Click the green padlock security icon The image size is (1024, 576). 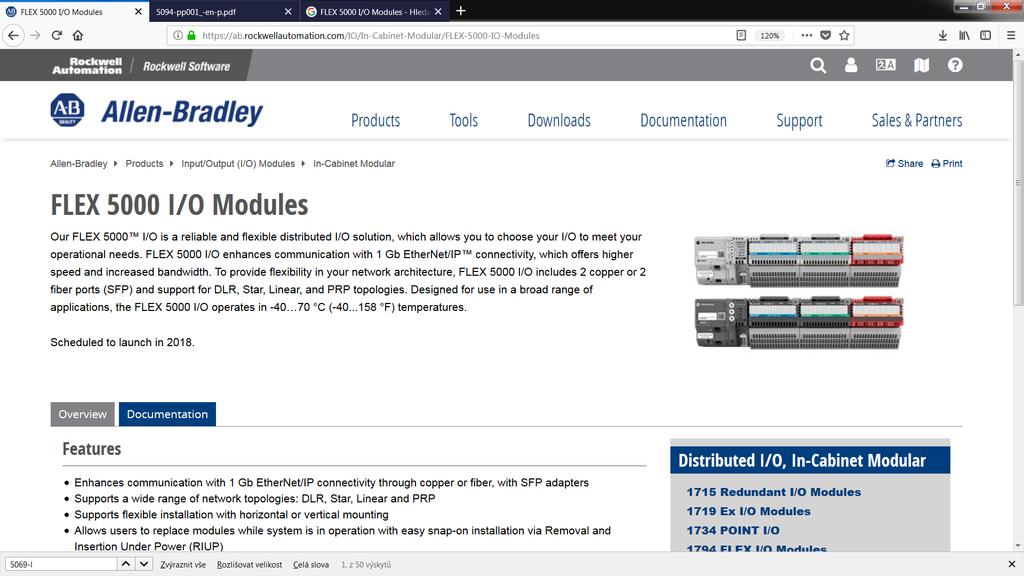[191, 35]
